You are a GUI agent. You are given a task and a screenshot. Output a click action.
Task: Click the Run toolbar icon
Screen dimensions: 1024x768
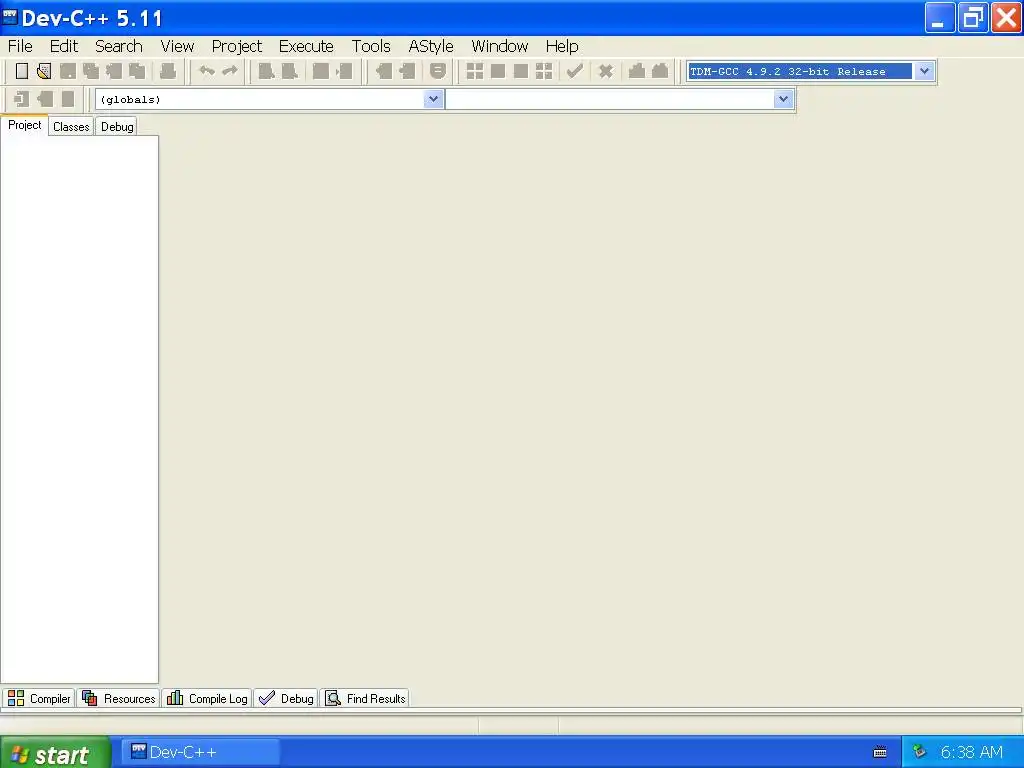pos(498,71)
